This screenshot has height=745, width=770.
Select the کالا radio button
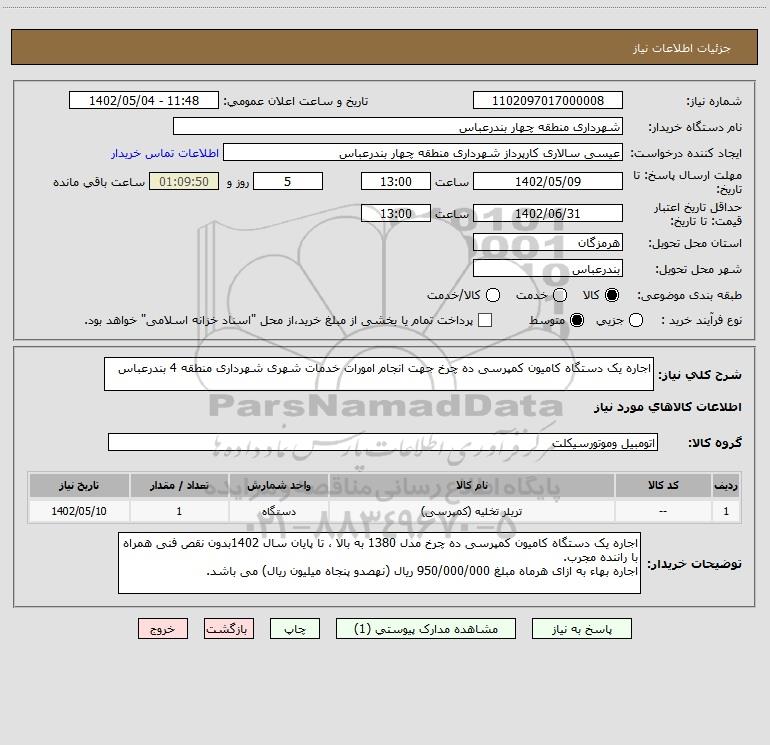pos(612,295)
